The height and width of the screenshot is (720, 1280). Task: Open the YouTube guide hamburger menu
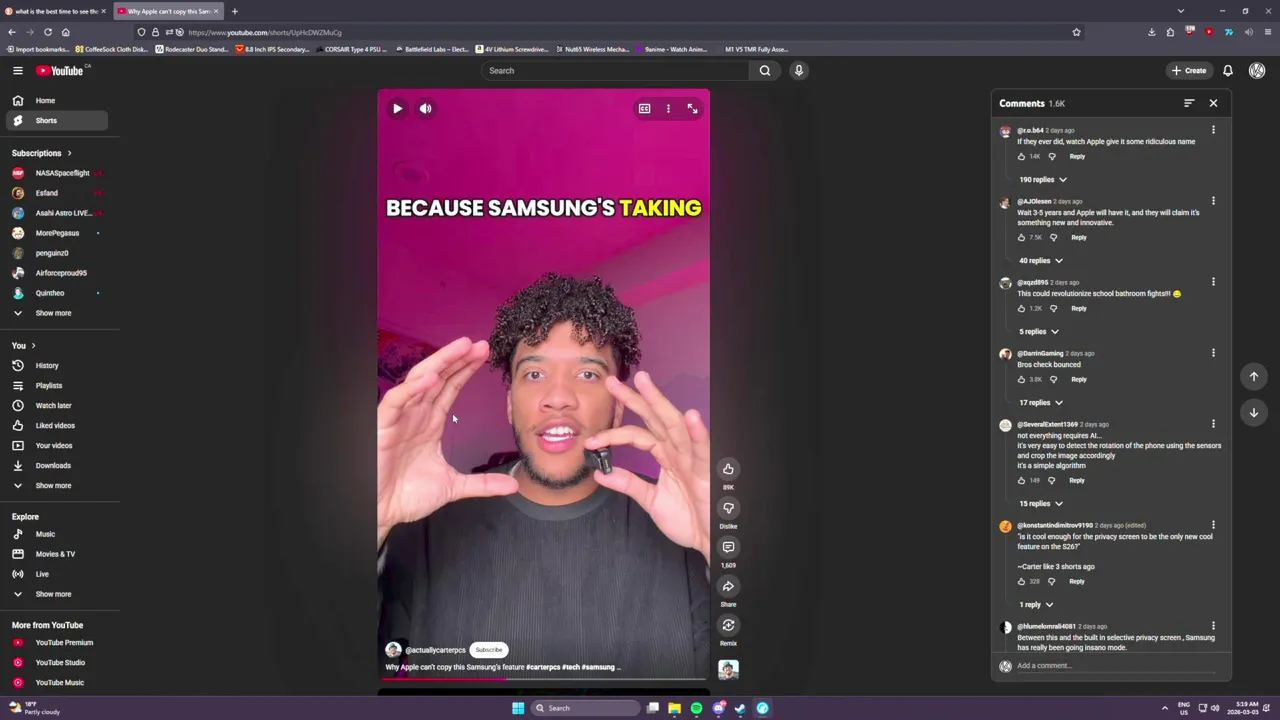click(17, 70)
